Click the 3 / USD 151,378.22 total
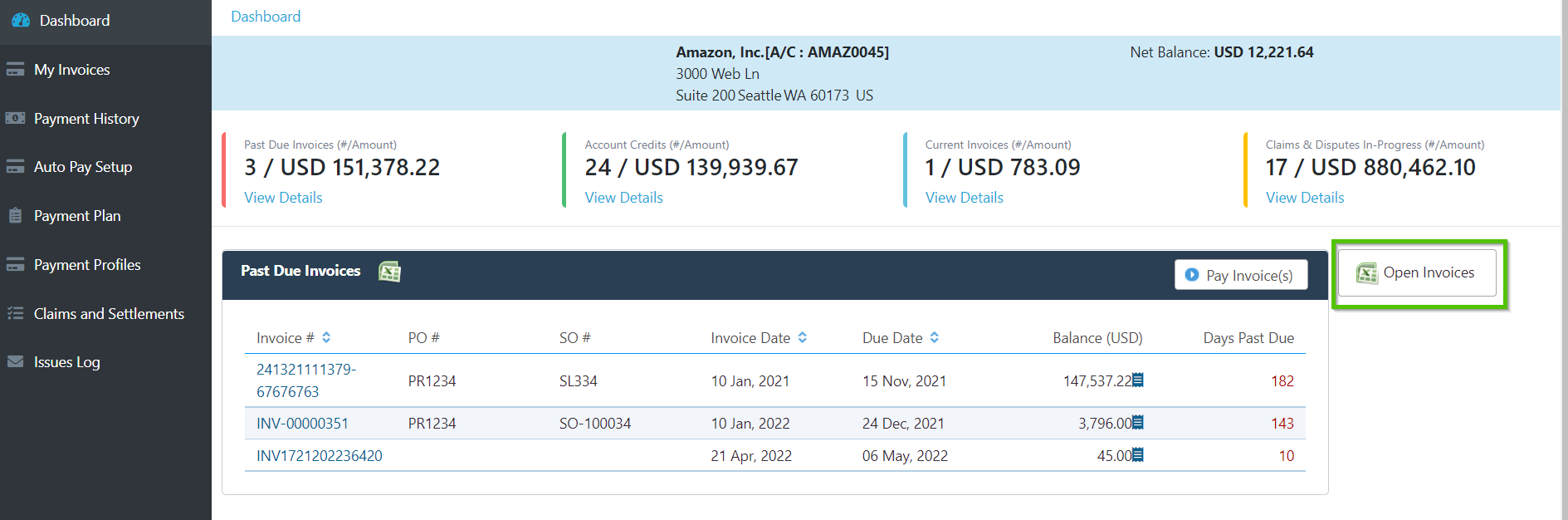The height and width of the screenshot is (520, 1568). click(x=342, y=168)
